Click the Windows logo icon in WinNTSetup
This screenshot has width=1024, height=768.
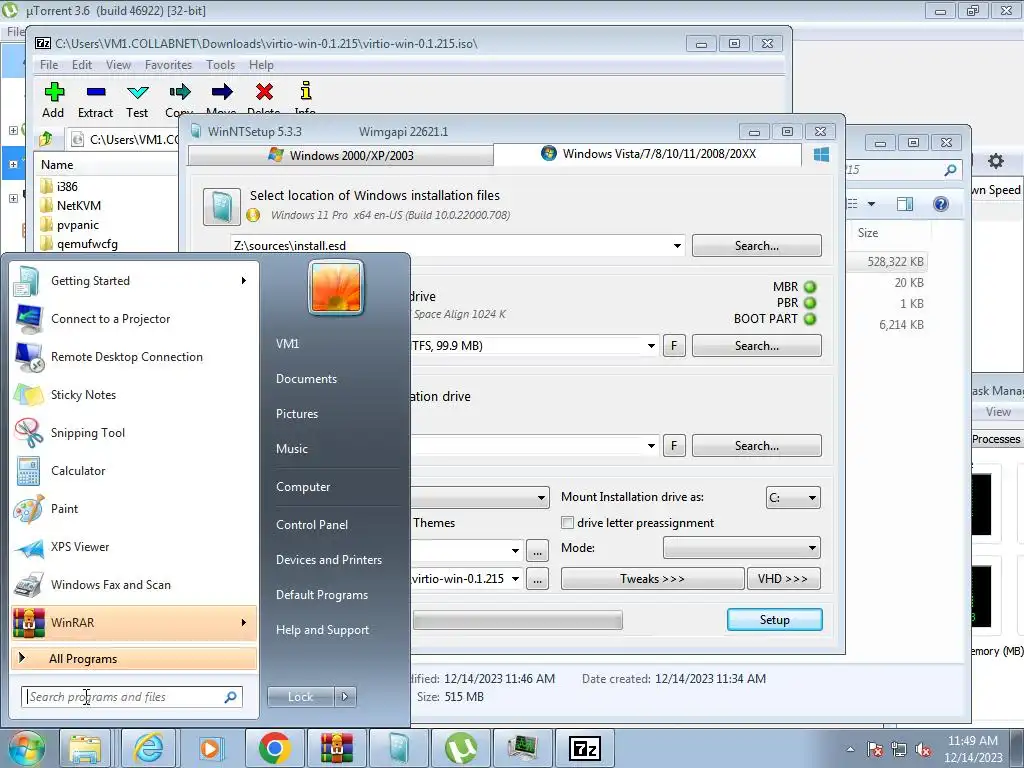(822, 155)
